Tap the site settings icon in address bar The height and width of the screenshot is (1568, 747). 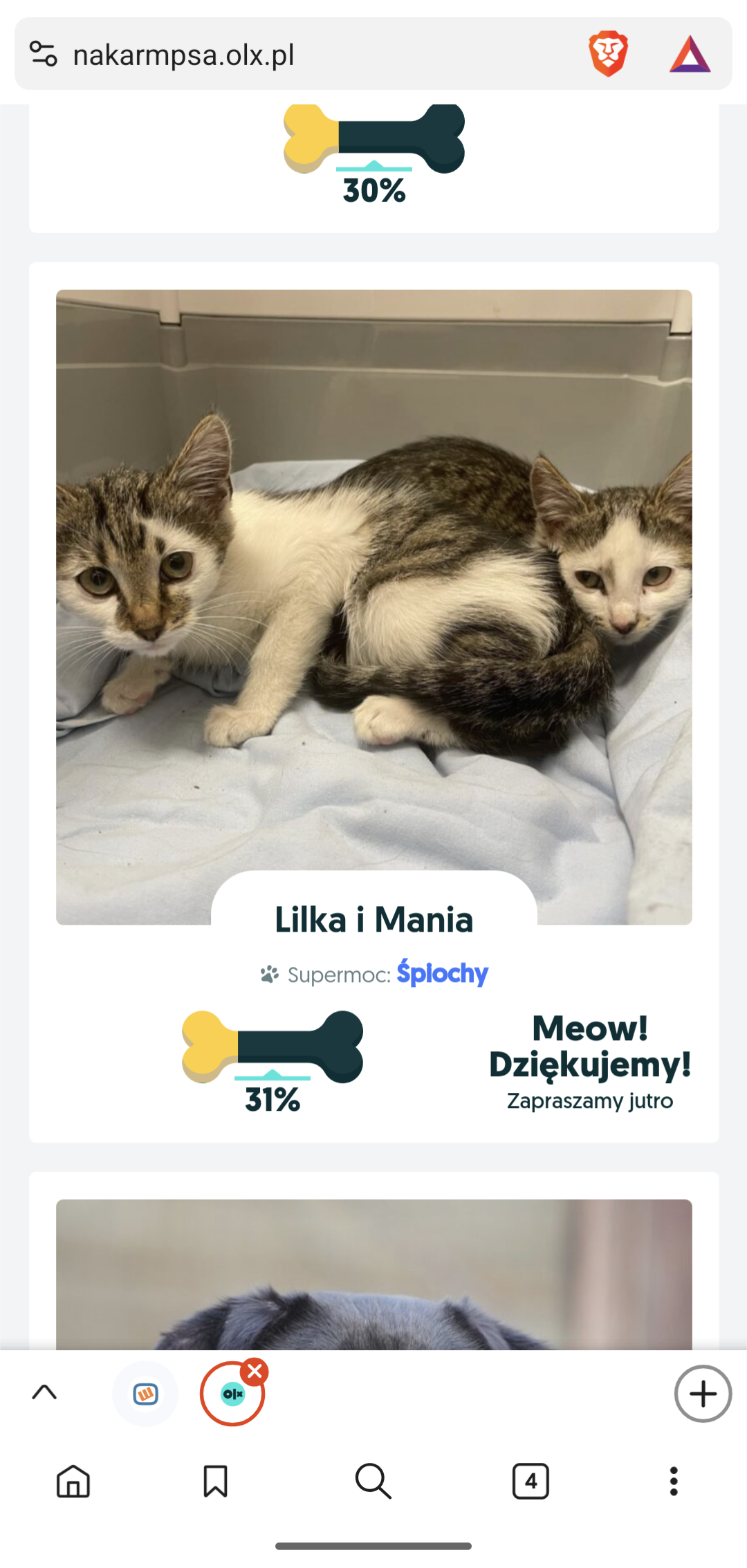click(x=44, y=54)
